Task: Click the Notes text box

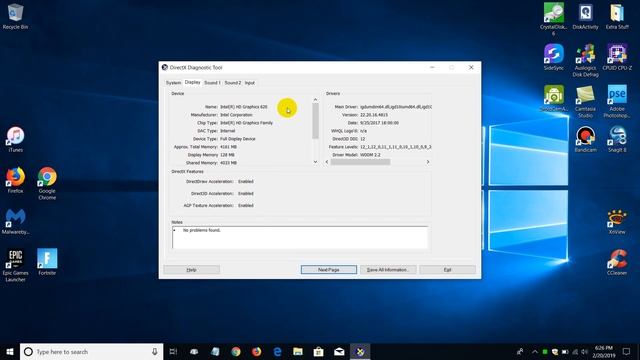Action: tap(300, 237)
